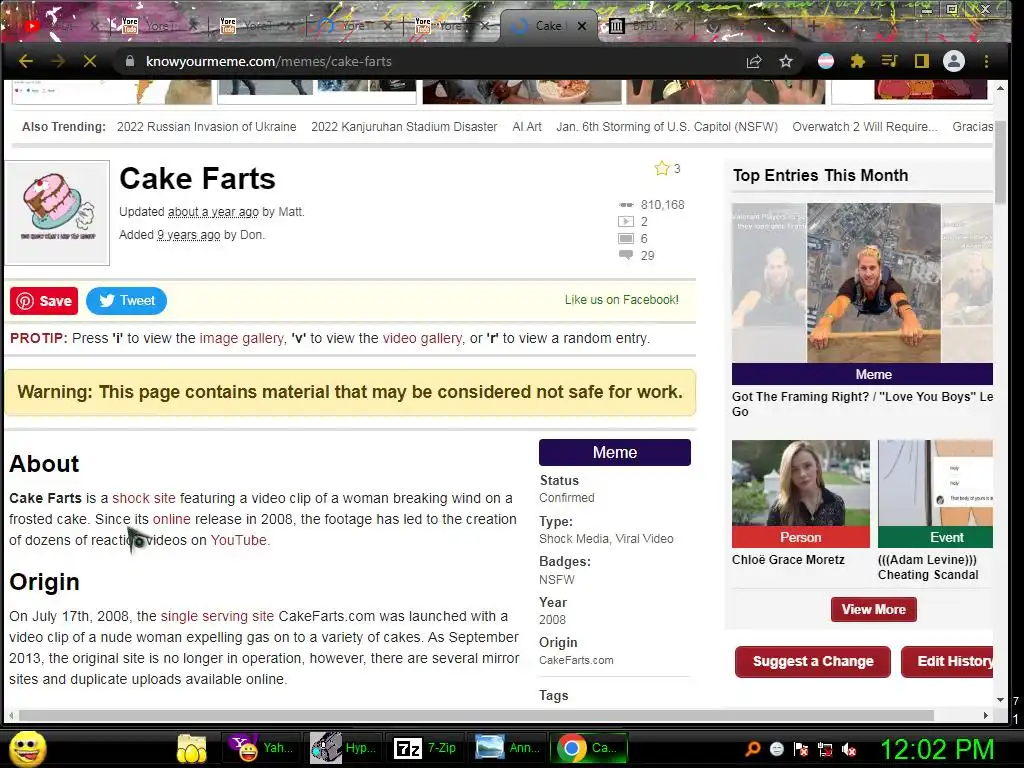
Task: Switch to Yahoo Messenger taskbar item
Action: tap(262, 748)
